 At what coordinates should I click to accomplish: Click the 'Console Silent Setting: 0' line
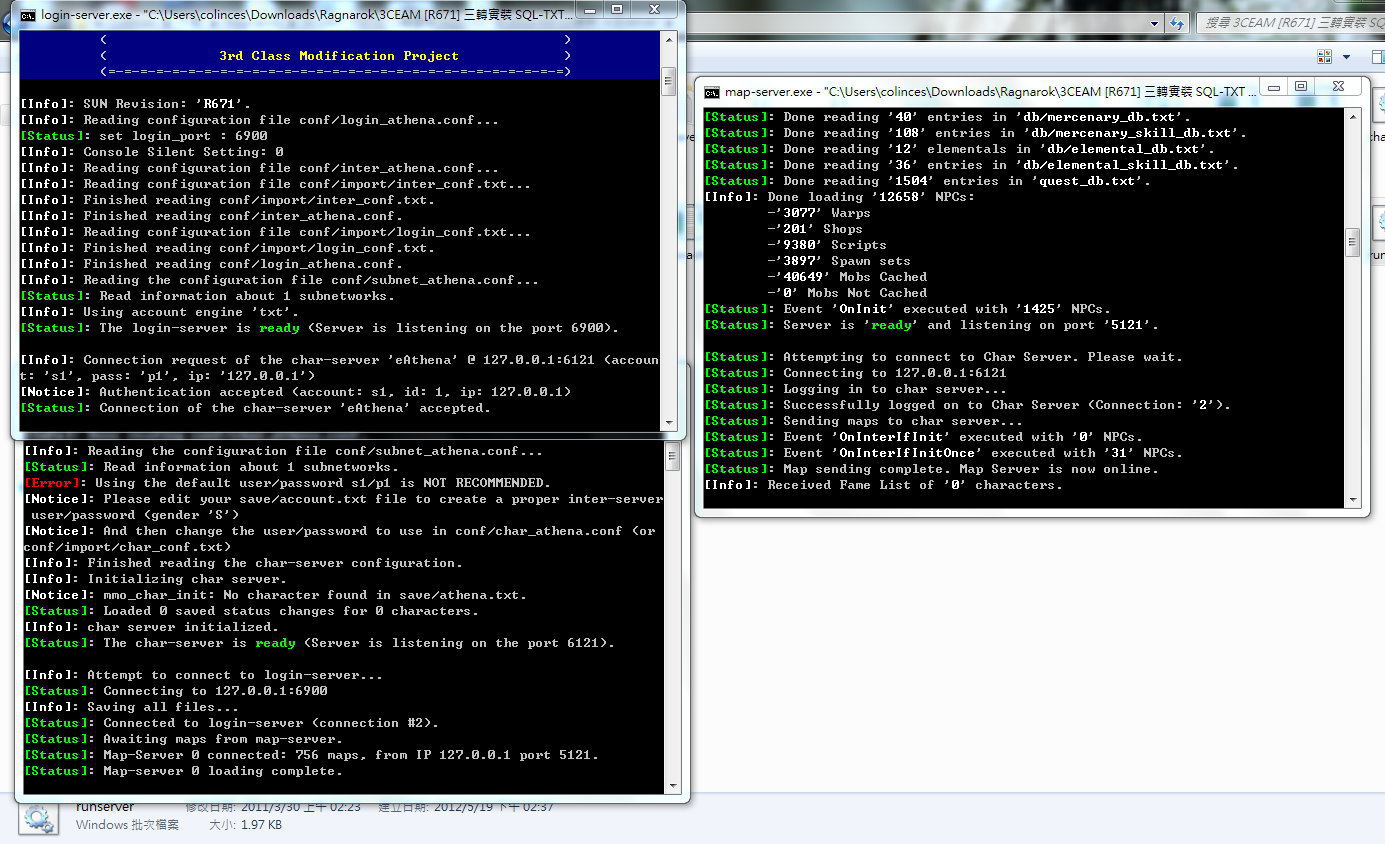tap(152, 152)
